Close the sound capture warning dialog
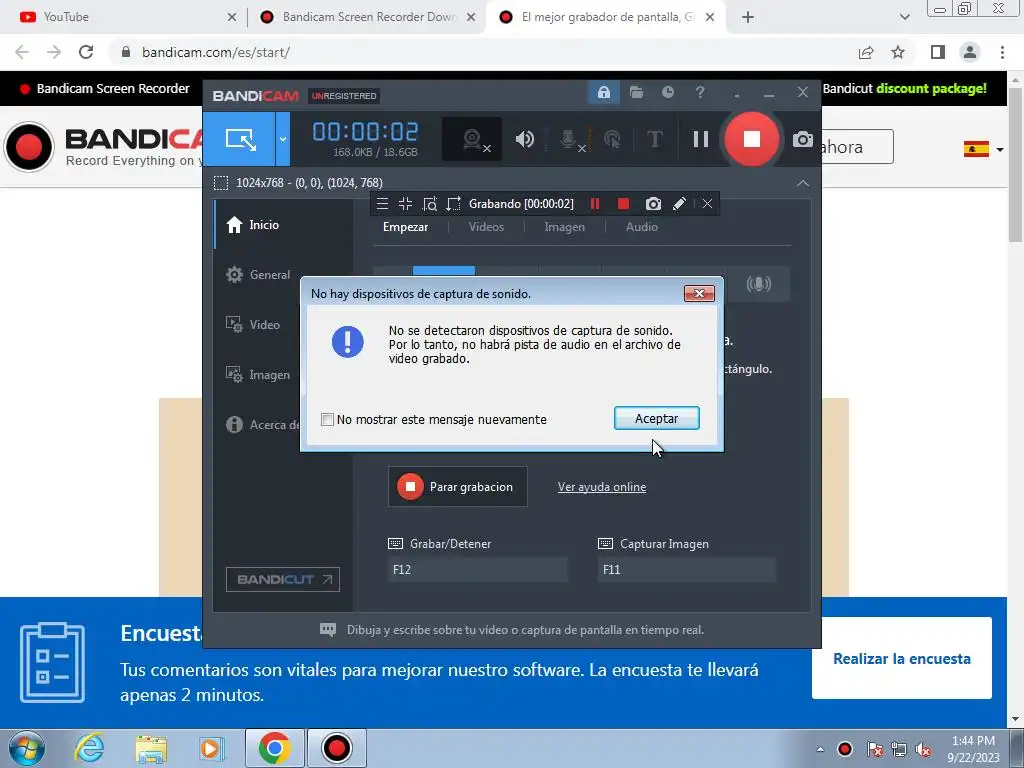 pyautogui.click(x=699, y=294)
